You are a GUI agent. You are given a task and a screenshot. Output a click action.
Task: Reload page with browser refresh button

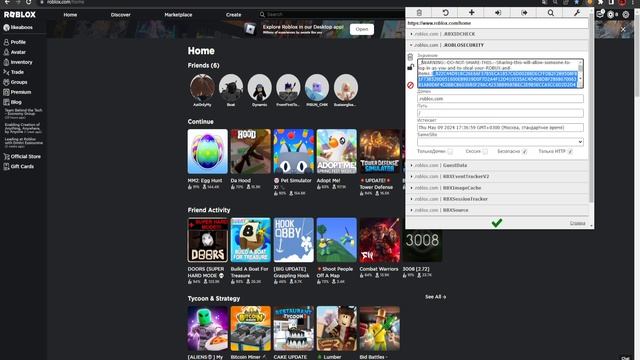pos(29,2)
